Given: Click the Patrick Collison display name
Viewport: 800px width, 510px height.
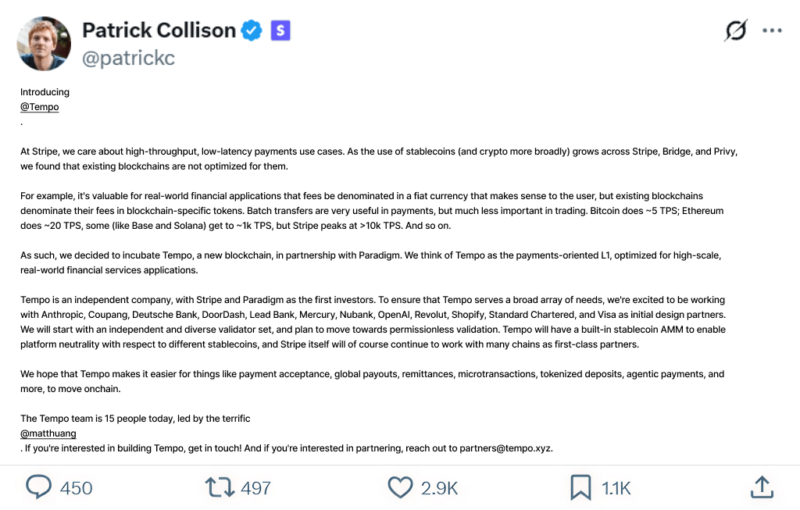Looking at the screenshot, I should (157, 31).
